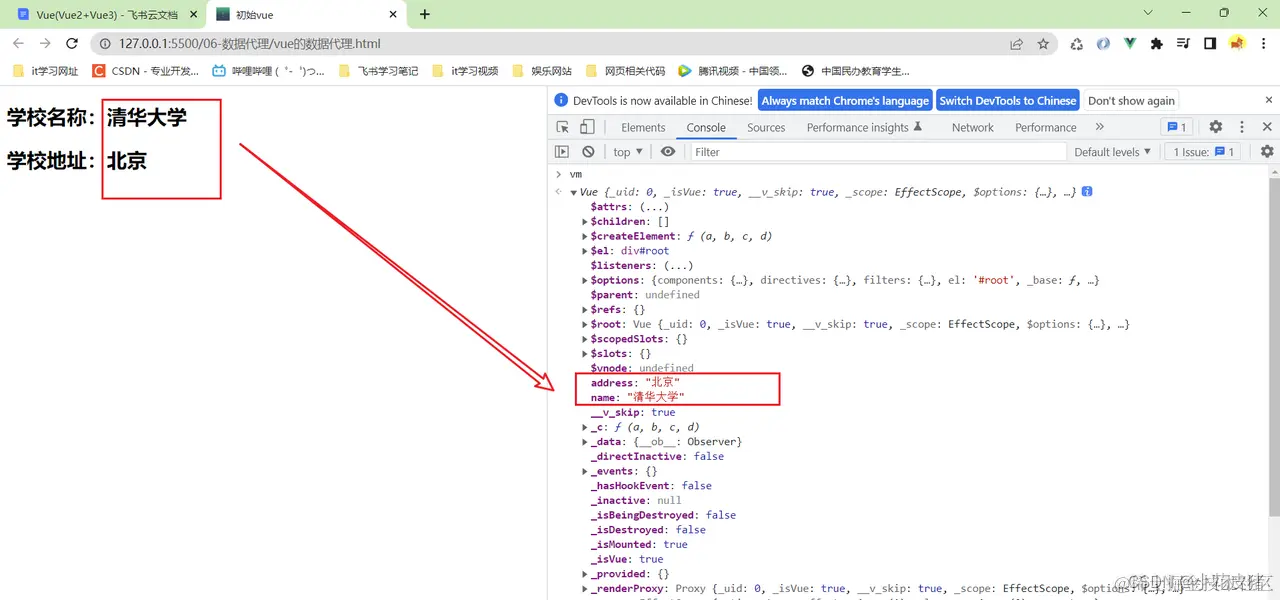Open the tab search chevron in title bar
This screenshot has width=1280, height=600.
pyautogui.click(x=1148, y=13)
